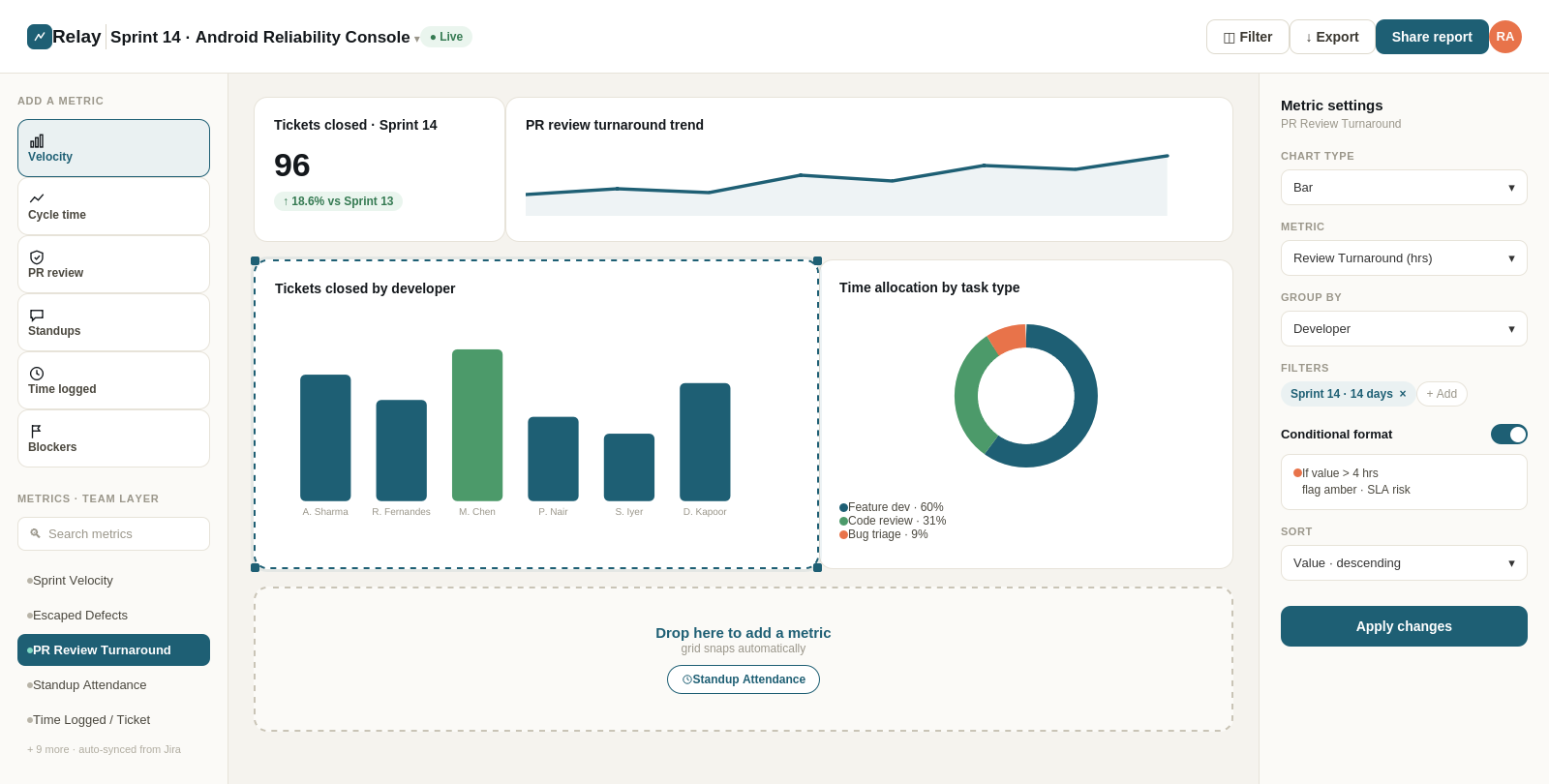Click the + Add filter button
This screenshot has height=784, width=1549.
(x=1442, y=394)
